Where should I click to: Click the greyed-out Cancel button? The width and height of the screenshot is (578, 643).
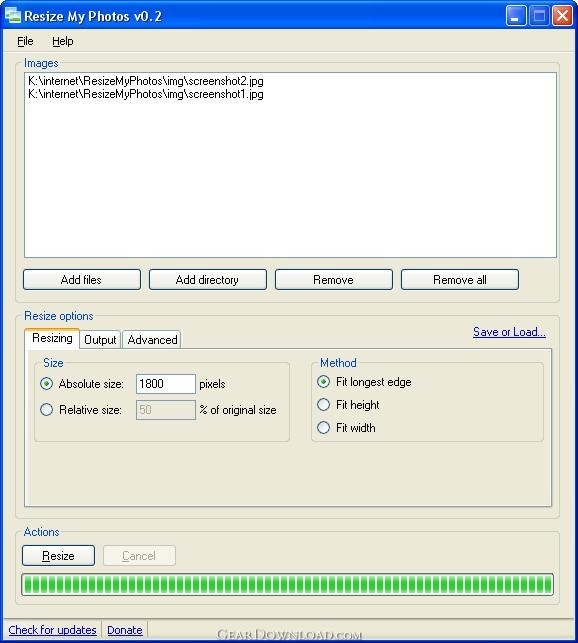139,556
